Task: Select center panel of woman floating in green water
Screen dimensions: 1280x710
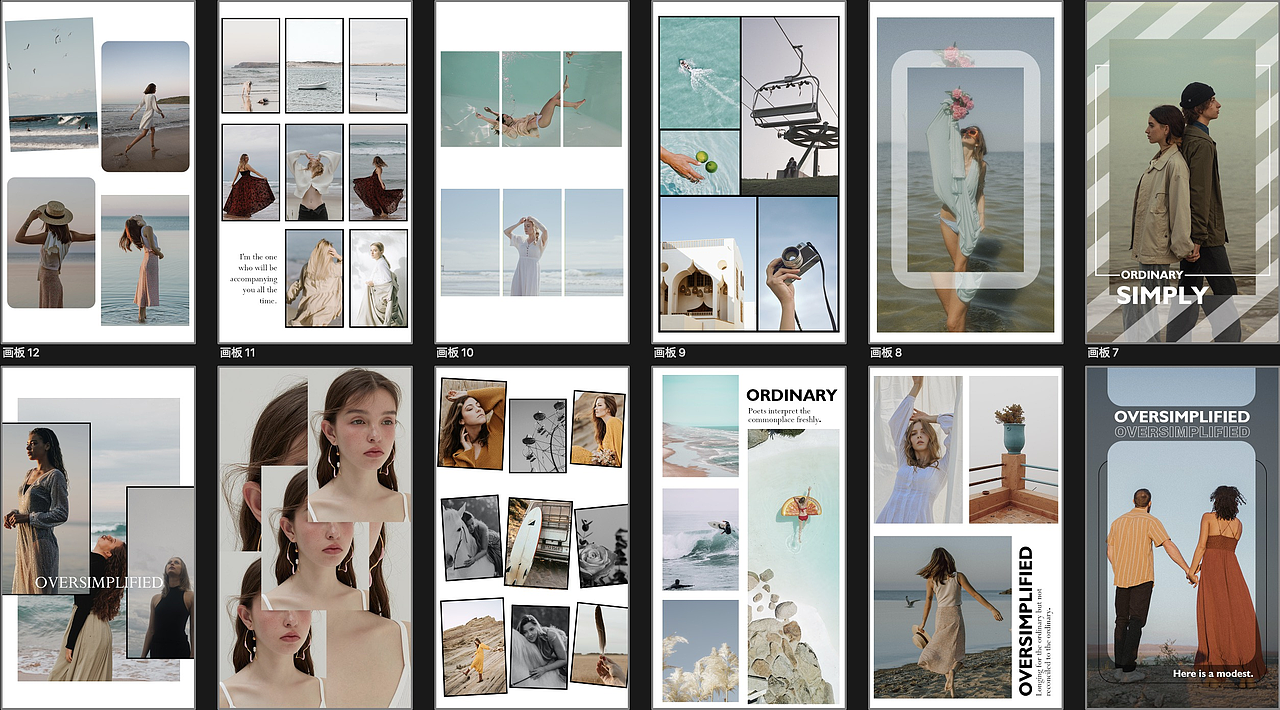Action: tap(531, 99)
